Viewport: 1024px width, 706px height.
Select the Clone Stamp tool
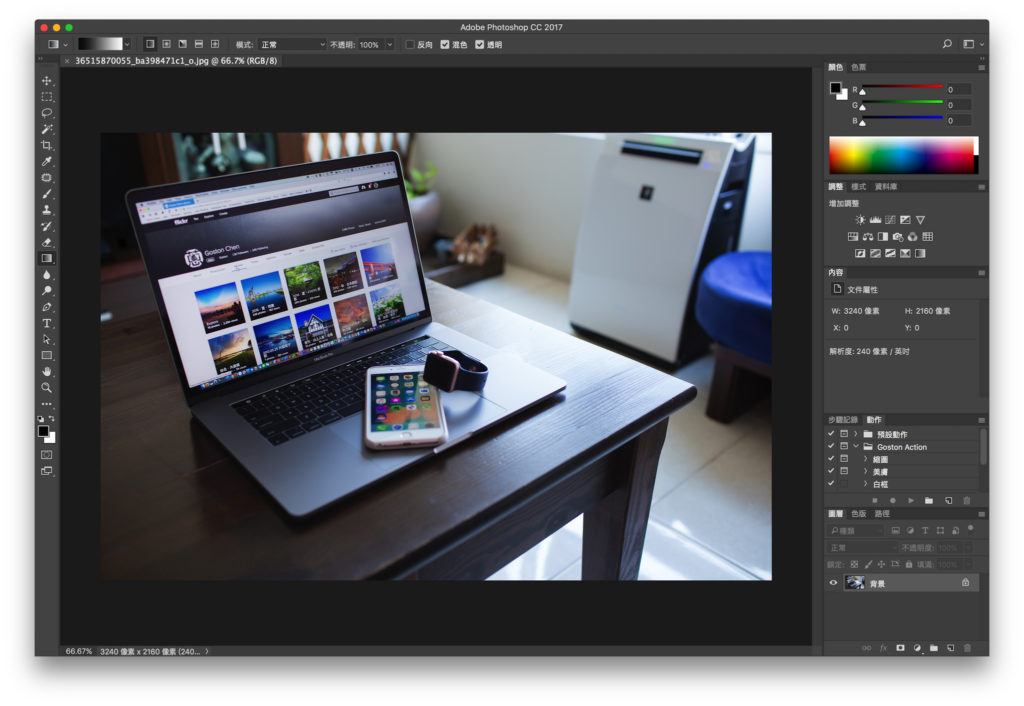(x=46, y=210)
